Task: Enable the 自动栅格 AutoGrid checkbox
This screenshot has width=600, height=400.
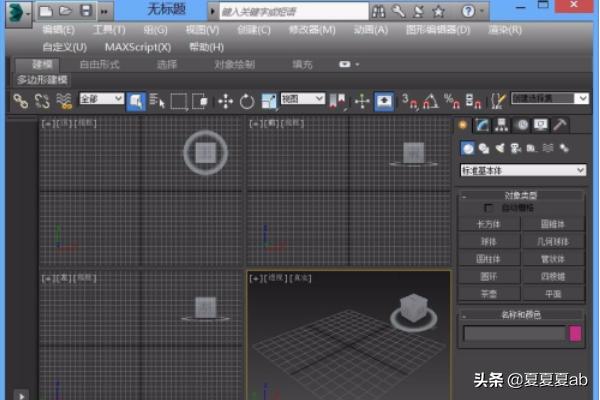Action: [489, 208]
